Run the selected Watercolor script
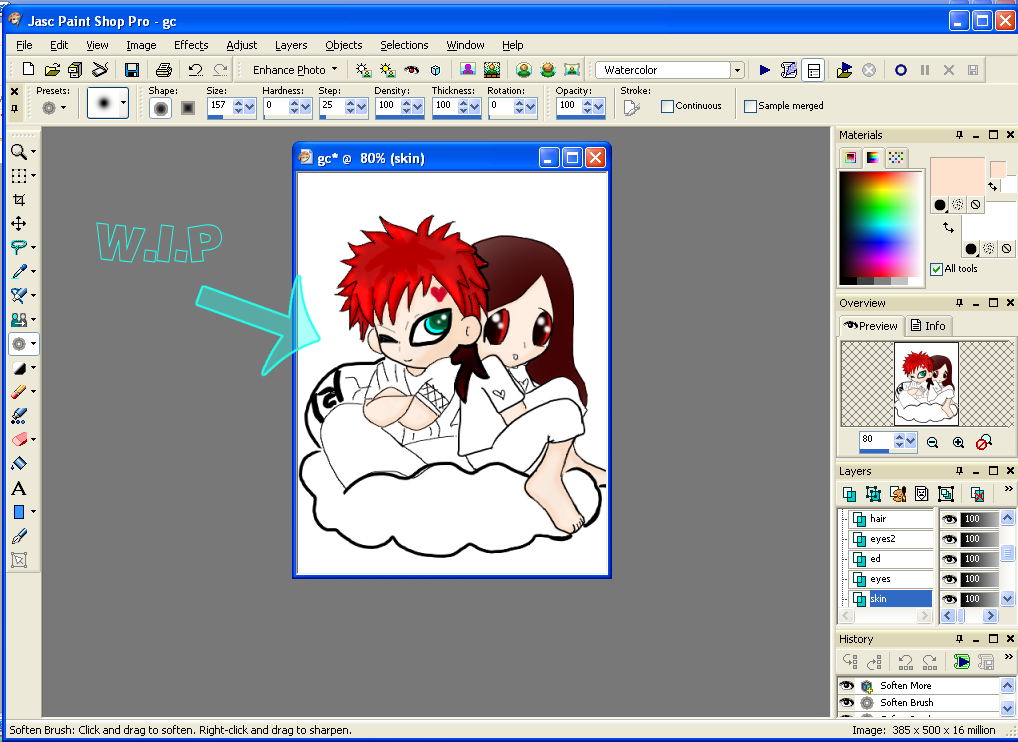The image size is (1018, 742). click(765, 69)
